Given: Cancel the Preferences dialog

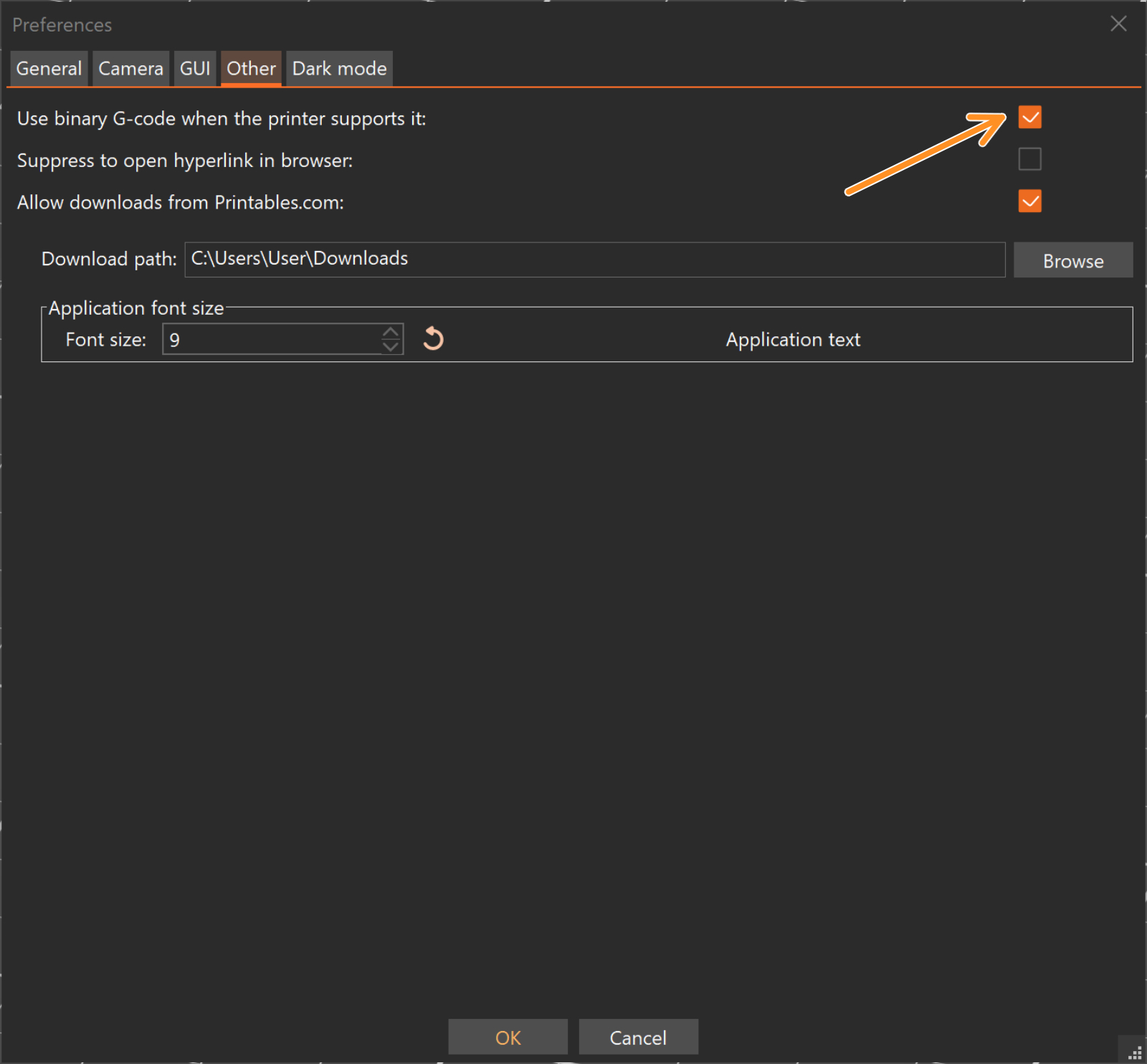Looking at the screenshot, I should click(x=639, y=1037).
